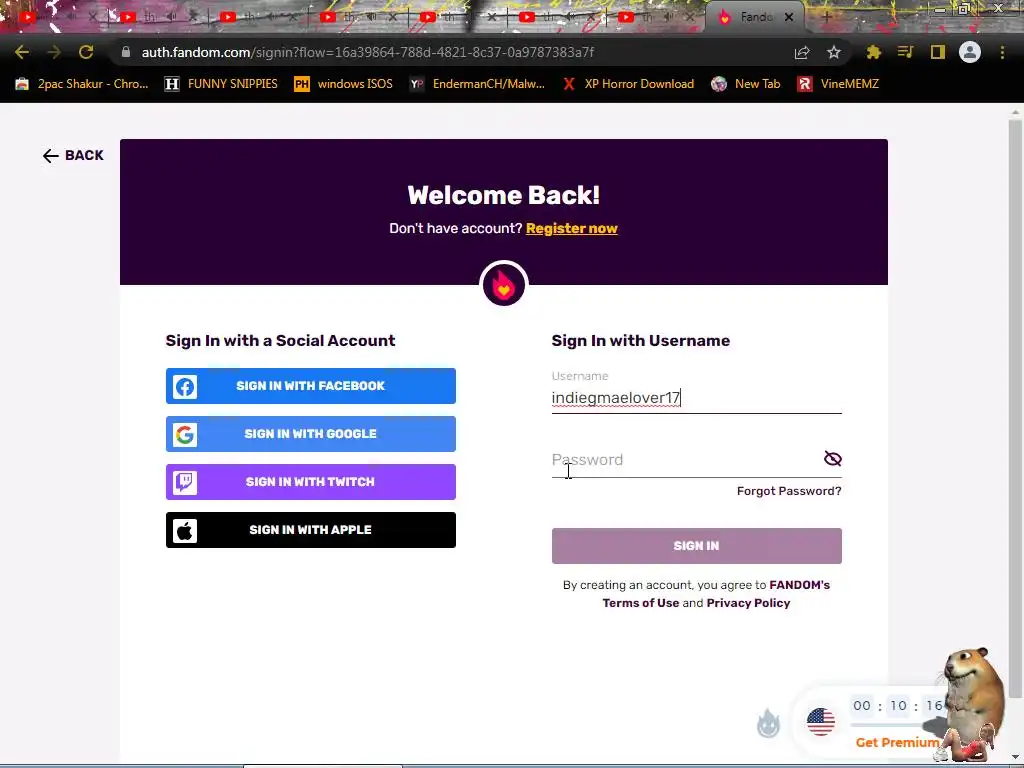Bookmark this page with the star icon
This screenshot has height=768, width=1024.
click(834, 52)
